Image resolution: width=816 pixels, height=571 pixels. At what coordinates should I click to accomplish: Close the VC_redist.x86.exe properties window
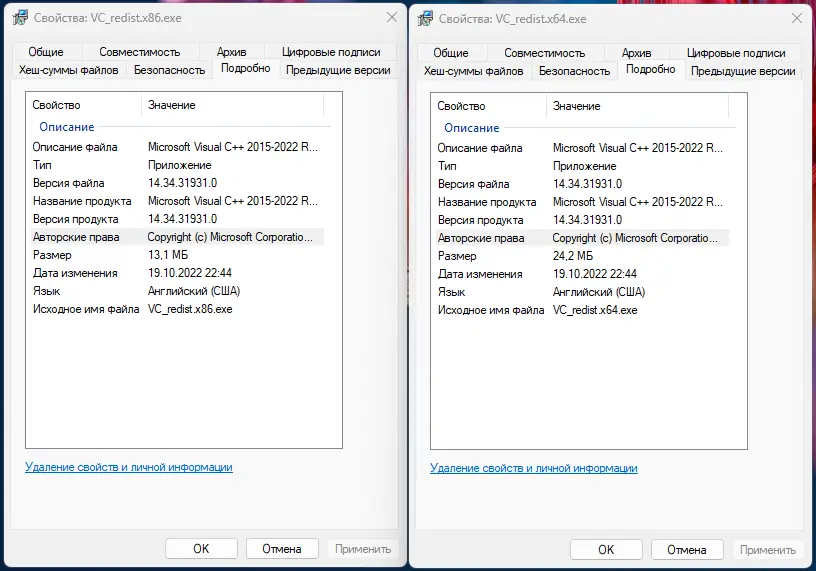(x=392, y=17)
